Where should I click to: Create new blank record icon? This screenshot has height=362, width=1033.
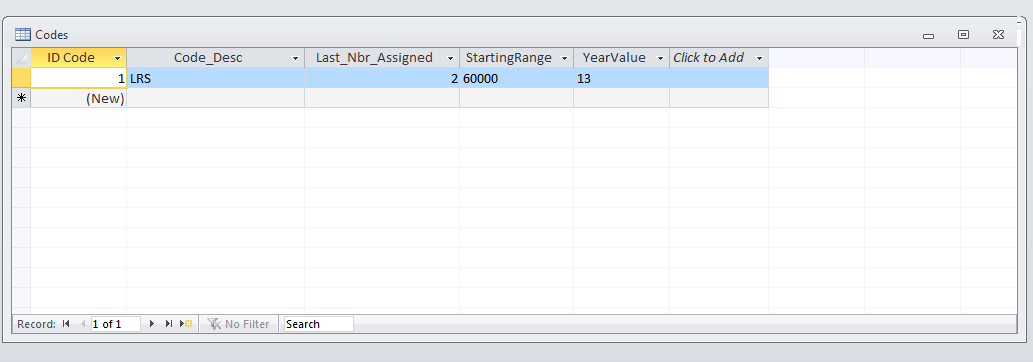tap(186, 324)
